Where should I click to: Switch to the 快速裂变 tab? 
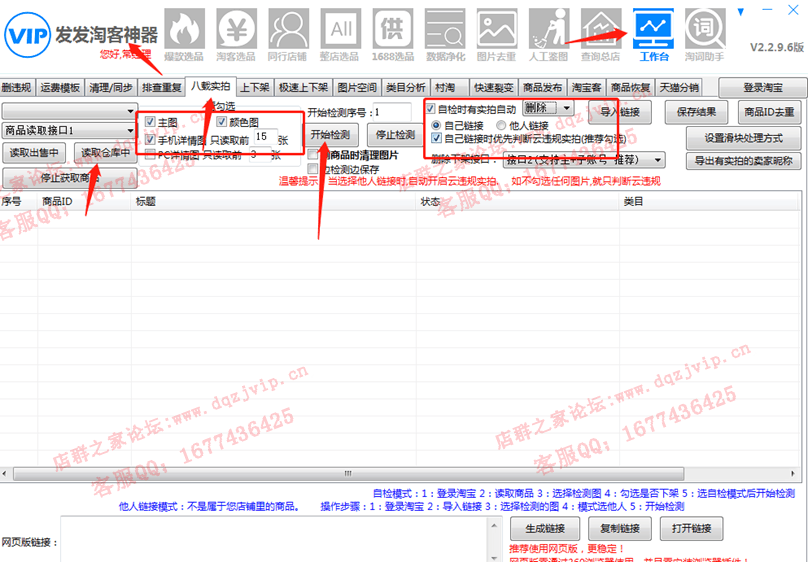coord(494,88)
